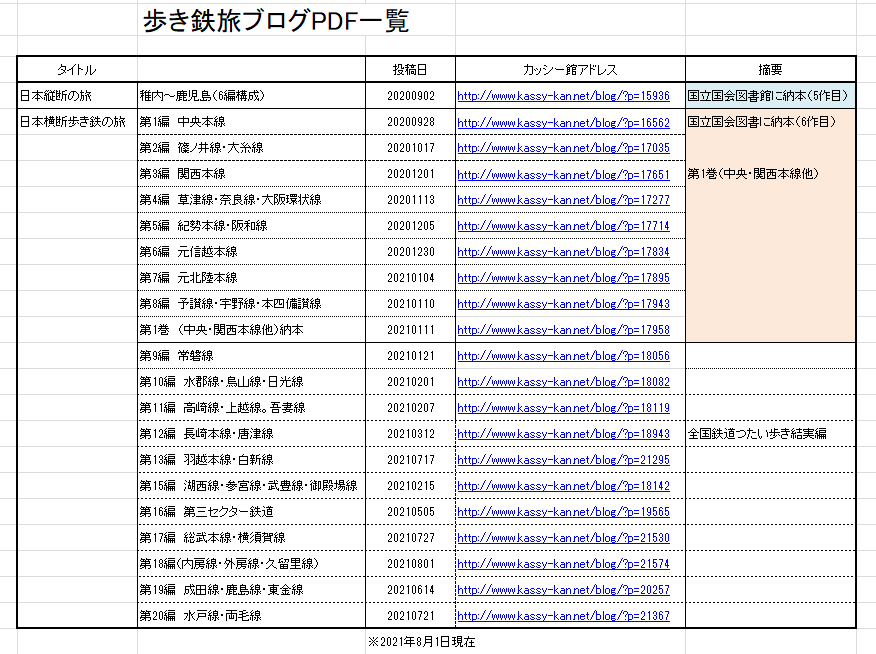Image resolution: width=876 pixels, height=654 pixels.
Task: Click the 関西本線 link p=17651
Action: tap(563, 174)
